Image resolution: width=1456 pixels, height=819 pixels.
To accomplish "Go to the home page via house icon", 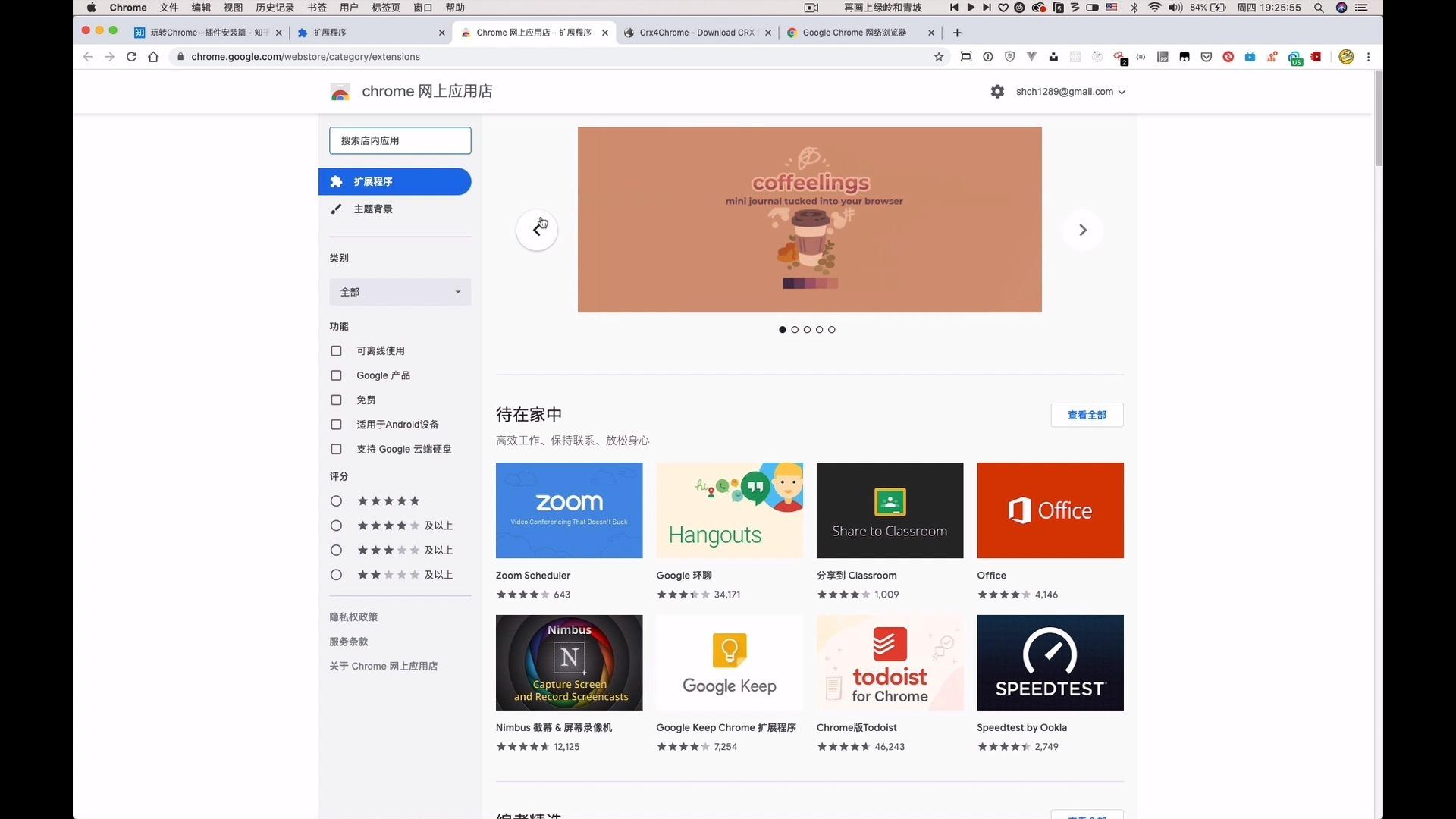I will point(153,57).
